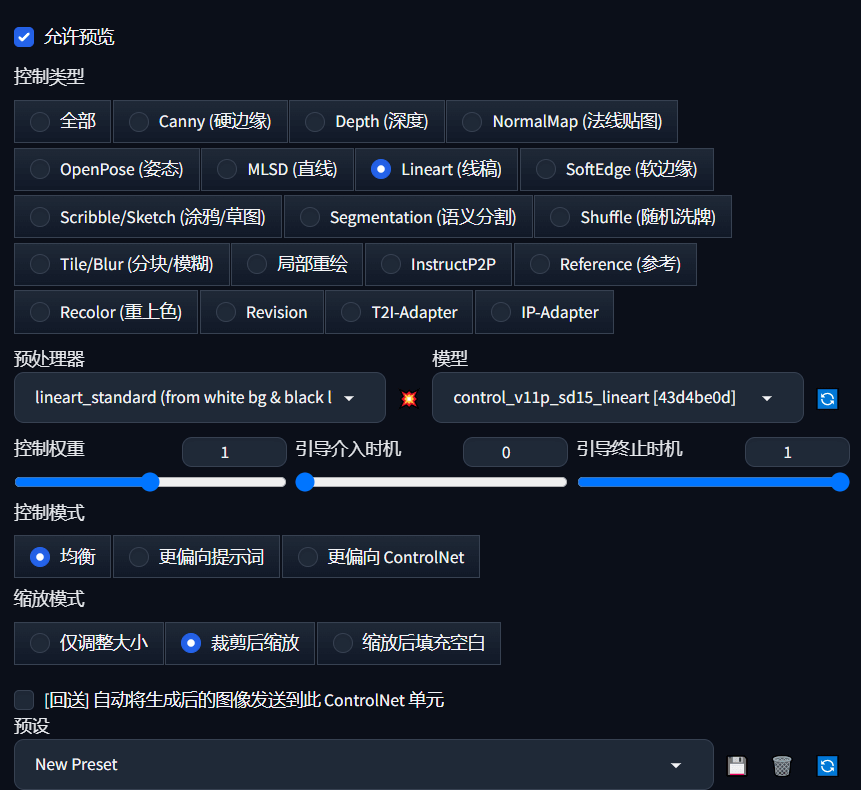The width and height of the screenshot is (861, 790).
Task: Click the explosion icon to run preprocessor
Action: (408, 398)
